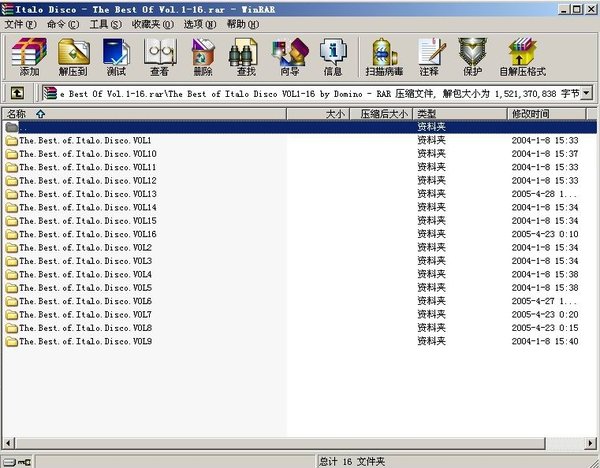Select The.Best.of.Italo.Disco.VOL13 row
This screenshot has height=468, width=600.
300,194
